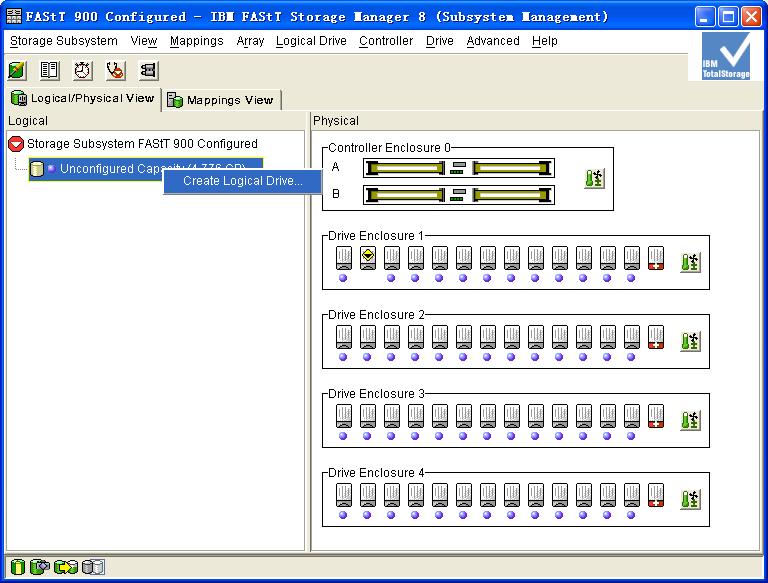Open the Mappings menu

tap(196, 41)
